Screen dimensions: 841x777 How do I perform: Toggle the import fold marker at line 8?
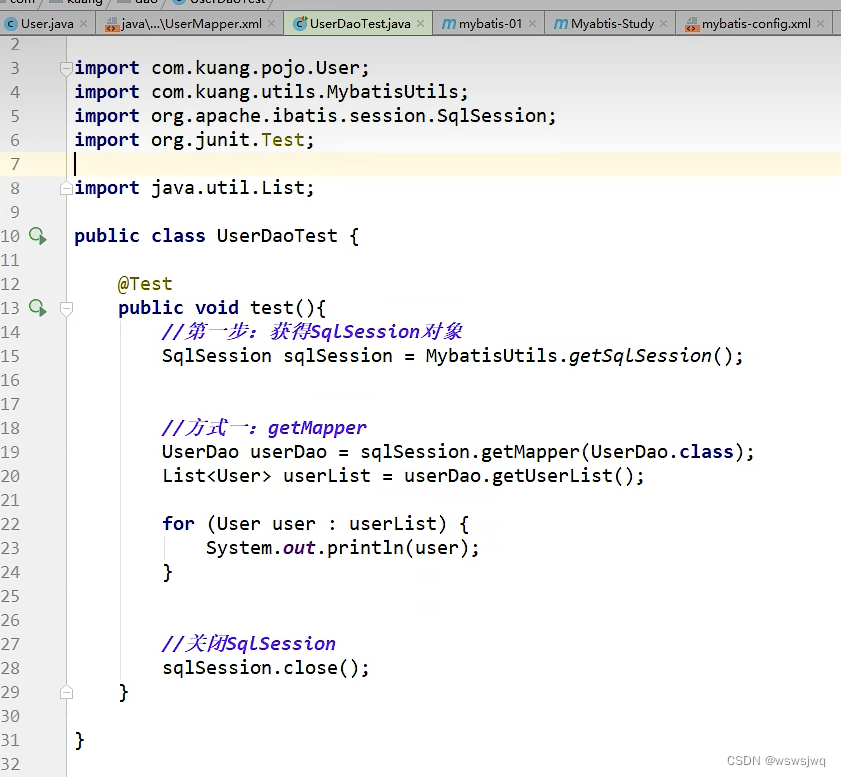[66, 188]
